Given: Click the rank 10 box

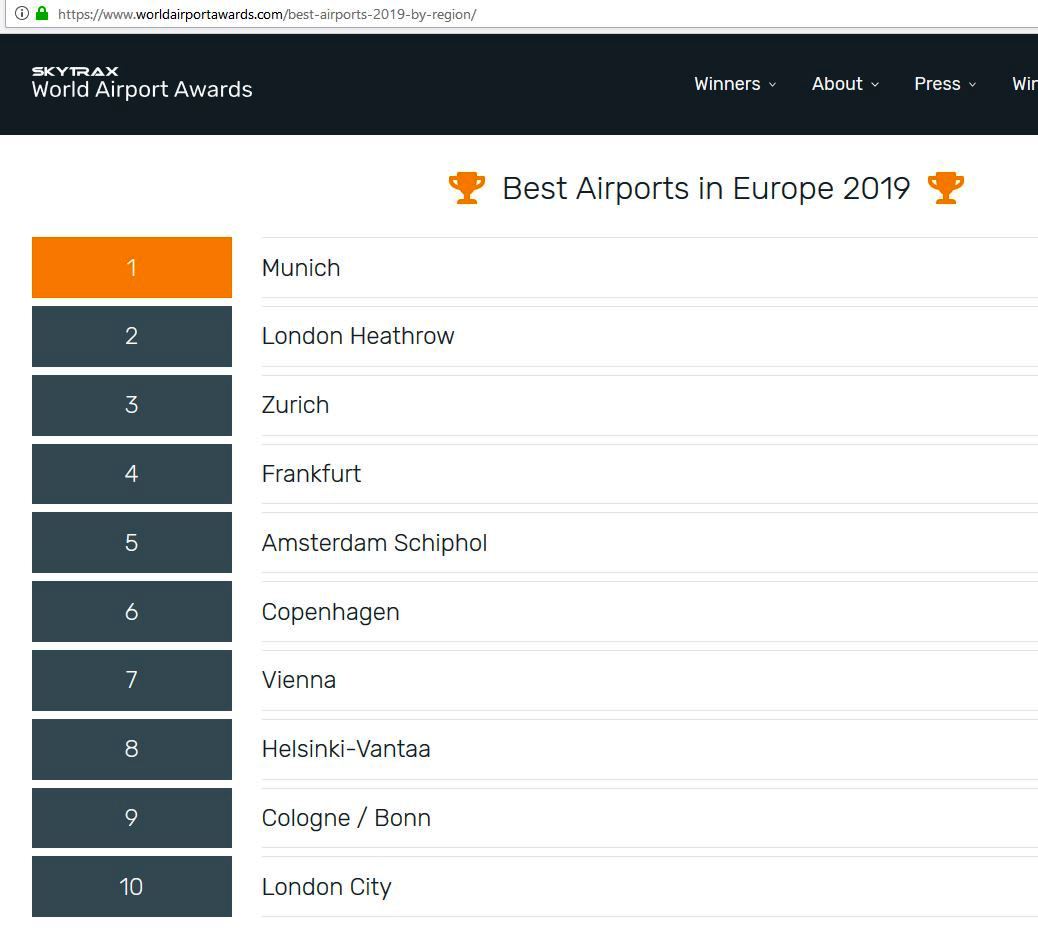Looking at the screenshot, I should point(132,887).
